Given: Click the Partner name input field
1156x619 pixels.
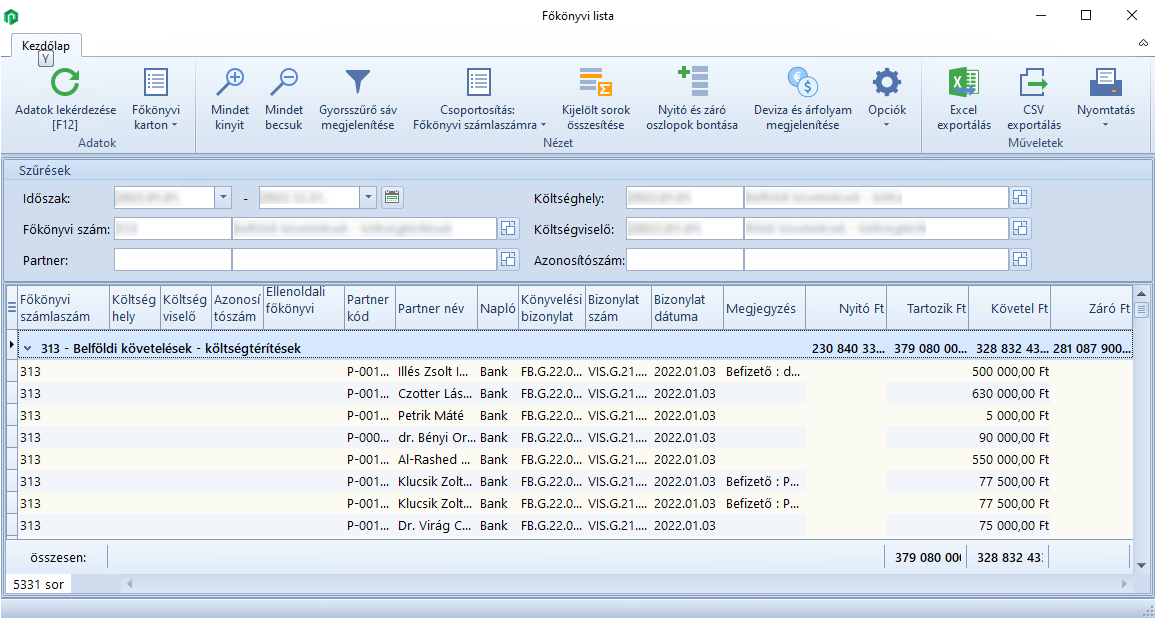Looking at the screenshot, I should (x=363, y=260).
